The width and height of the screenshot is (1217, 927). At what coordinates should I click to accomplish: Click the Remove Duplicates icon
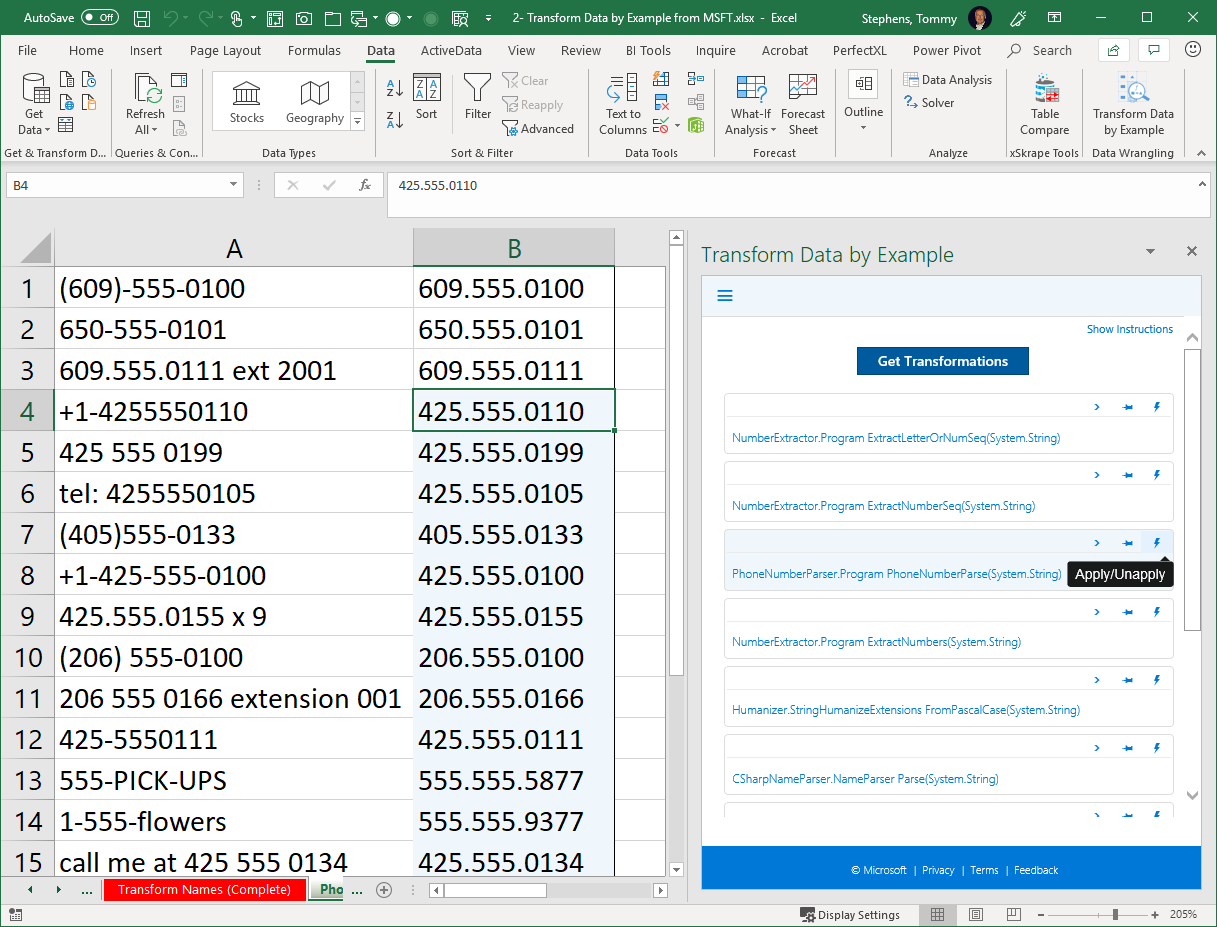661,102
